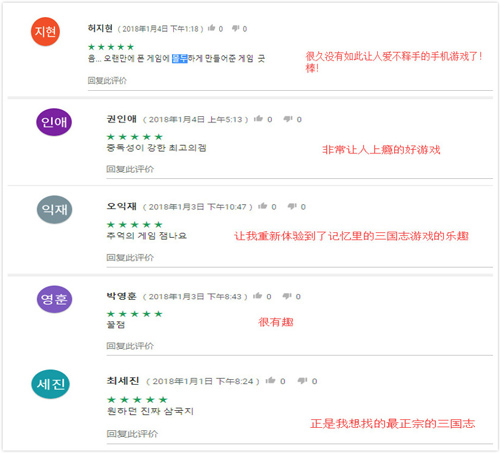Open the teal 세진 profile avatar
500x453 pixels.
(50, 384)
